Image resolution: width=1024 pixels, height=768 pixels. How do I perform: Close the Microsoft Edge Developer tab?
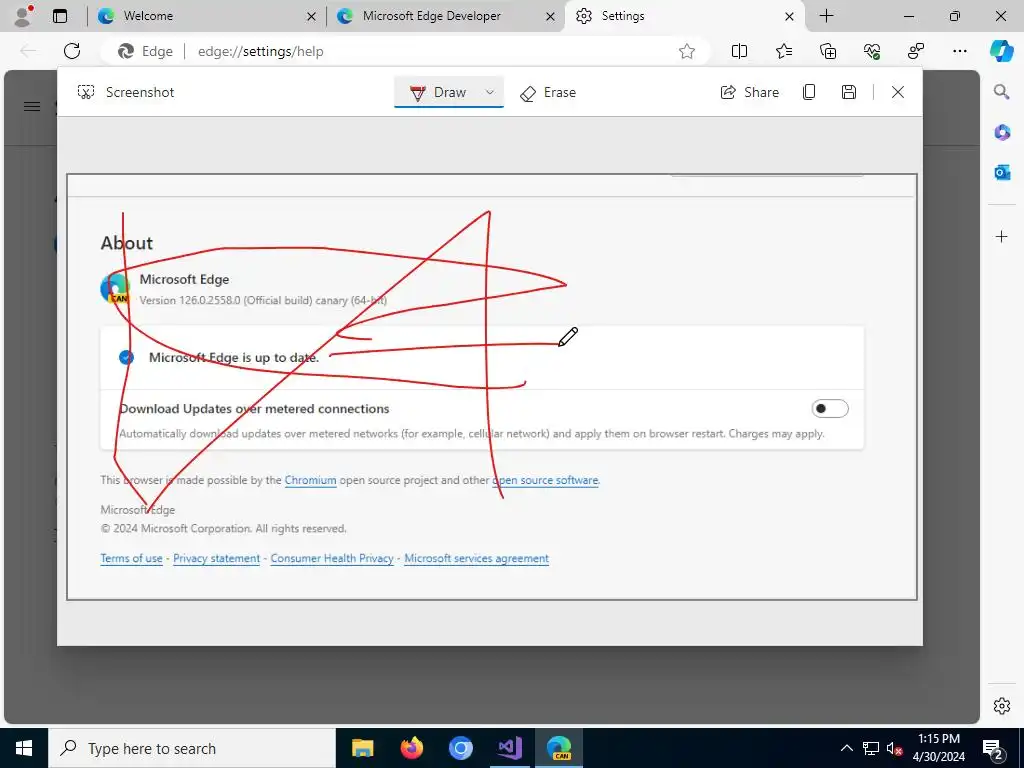pos(551,16)
